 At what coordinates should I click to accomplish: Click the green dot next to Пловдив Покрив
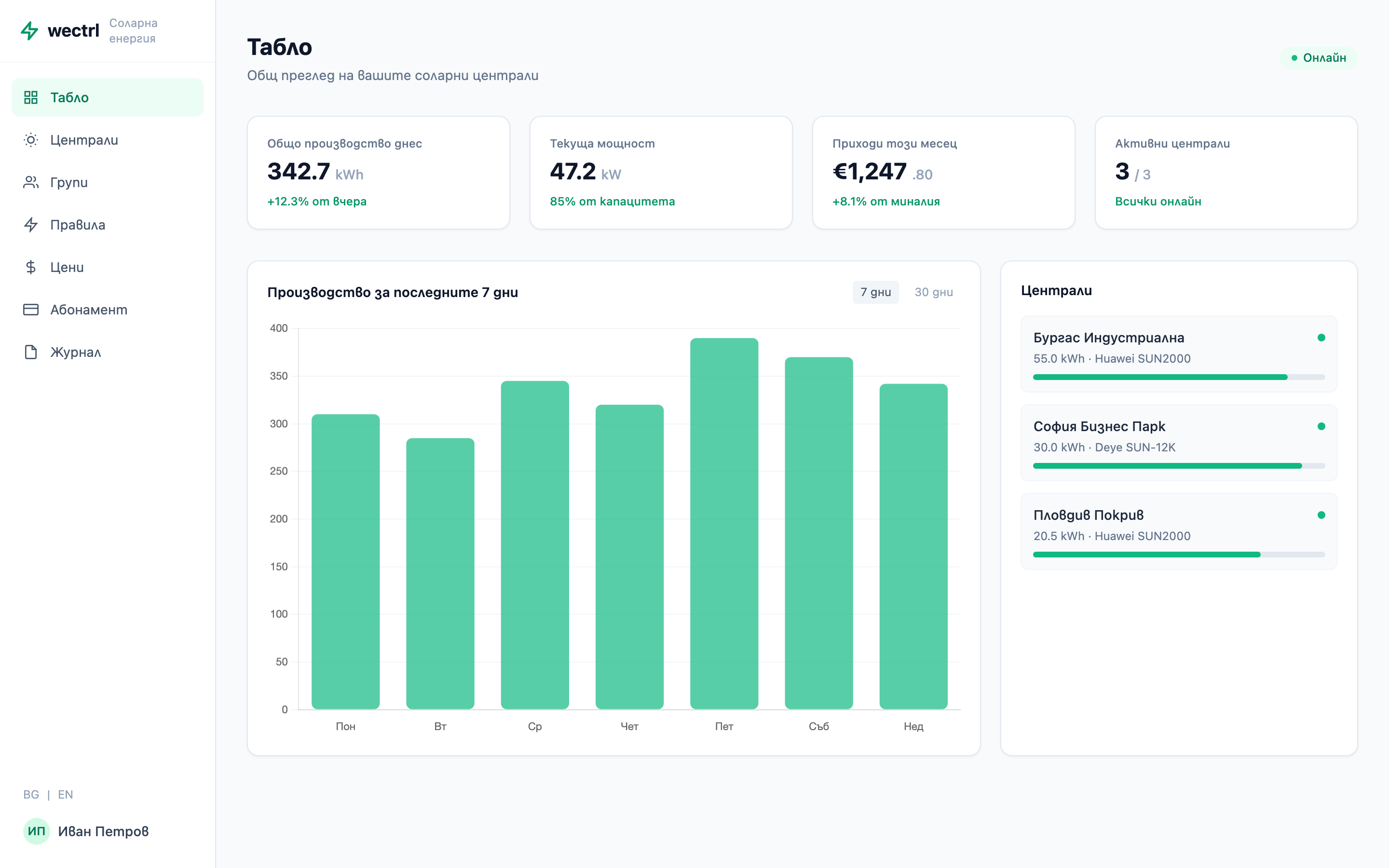(x=1321, y=515)
